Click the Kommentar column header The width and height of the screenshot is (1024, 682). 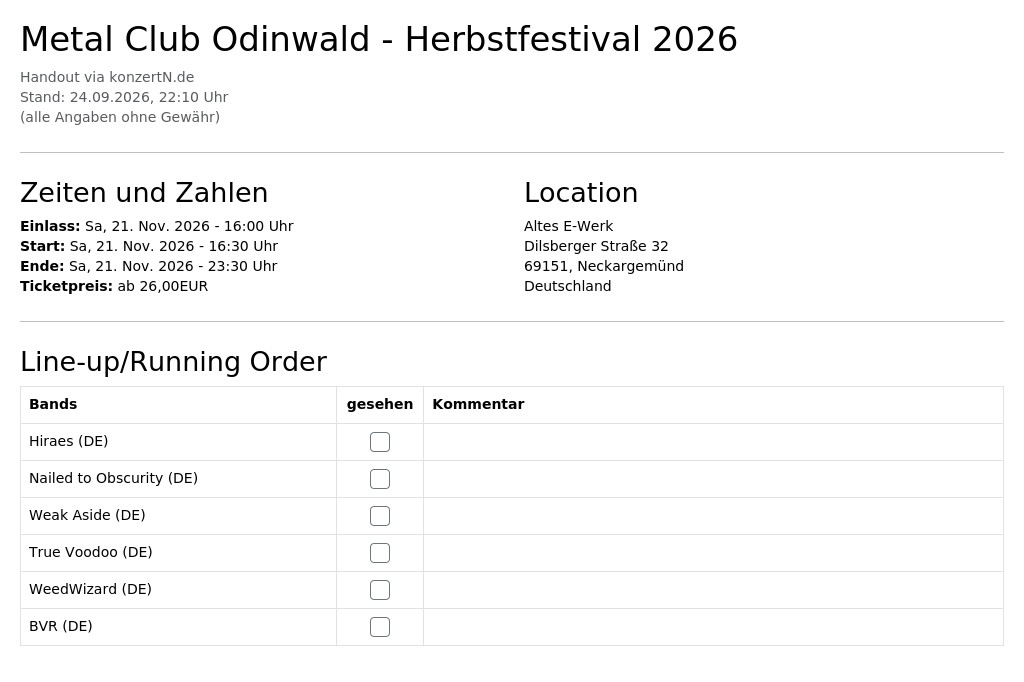click(x=478, y=404)
